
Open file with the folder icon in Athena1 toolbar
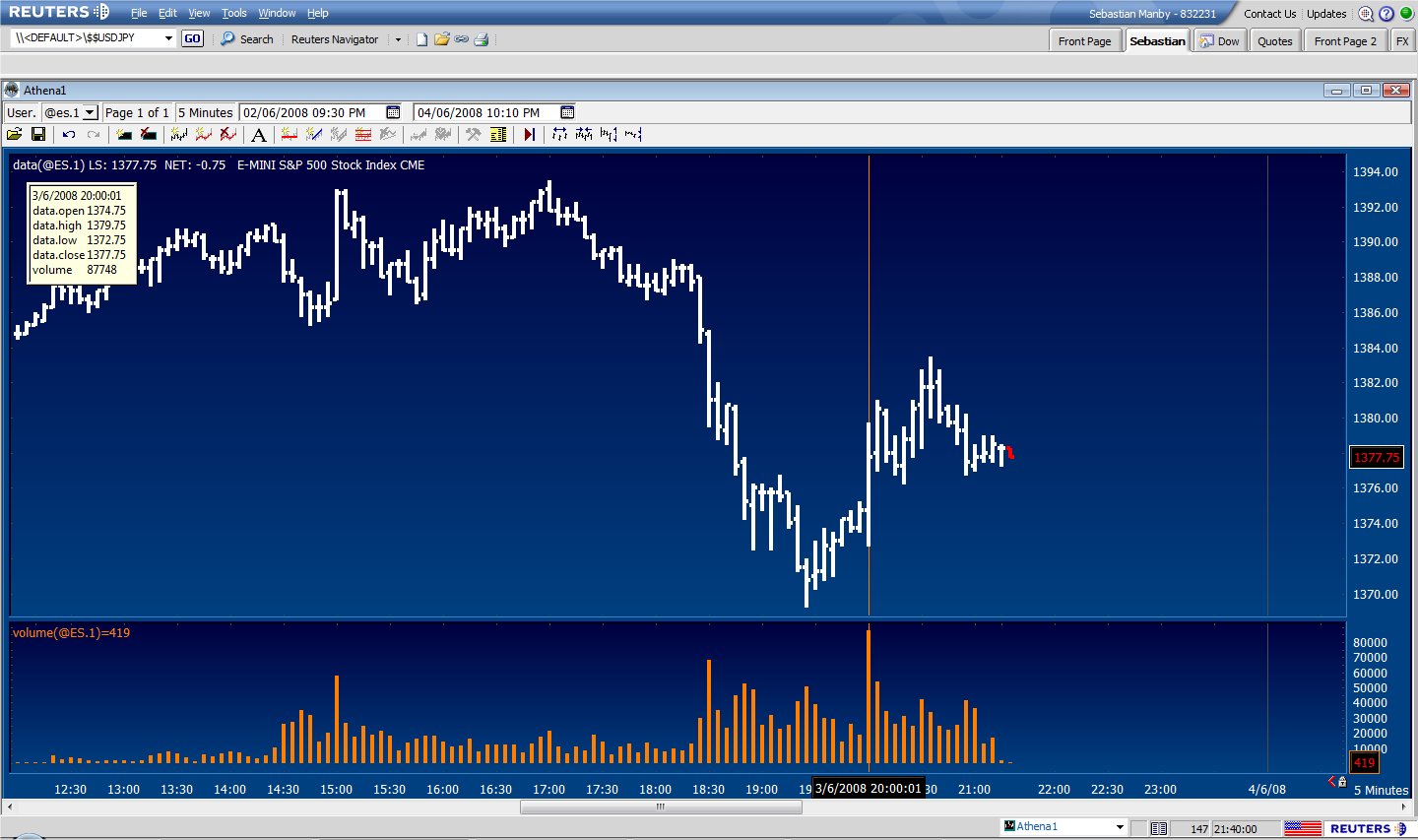coord(15,134)
